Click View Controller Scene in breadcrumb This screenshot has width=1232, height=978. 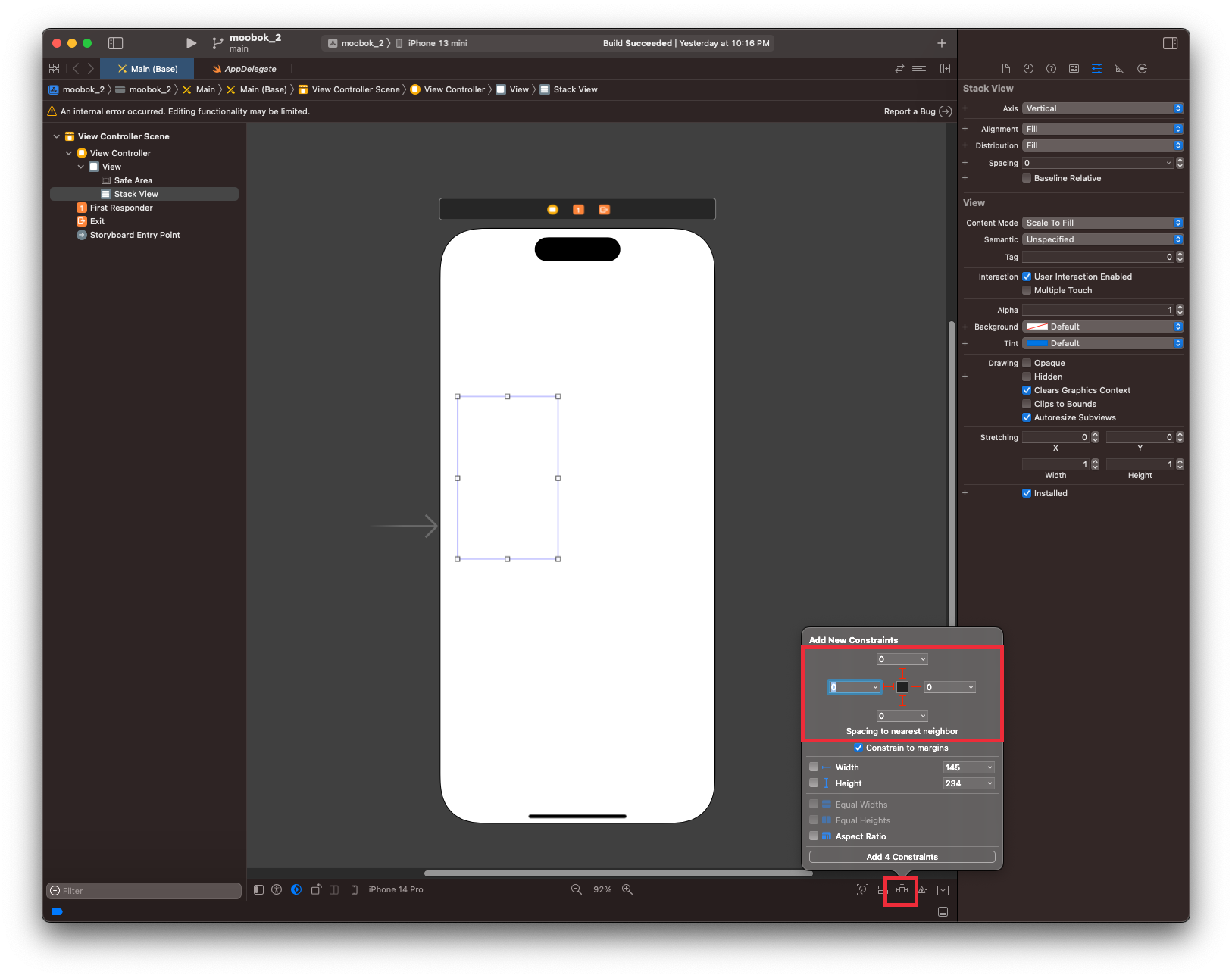[349, 90]
